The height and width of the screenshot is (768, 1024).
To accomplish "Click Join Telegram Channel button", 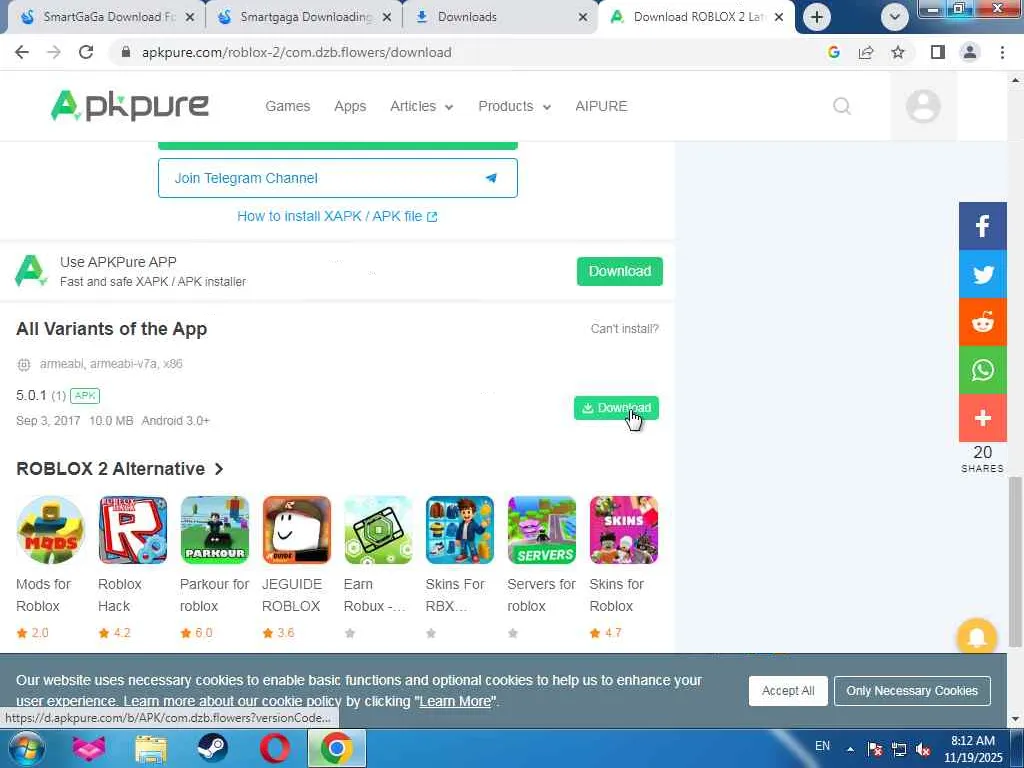I will point(338,178).
